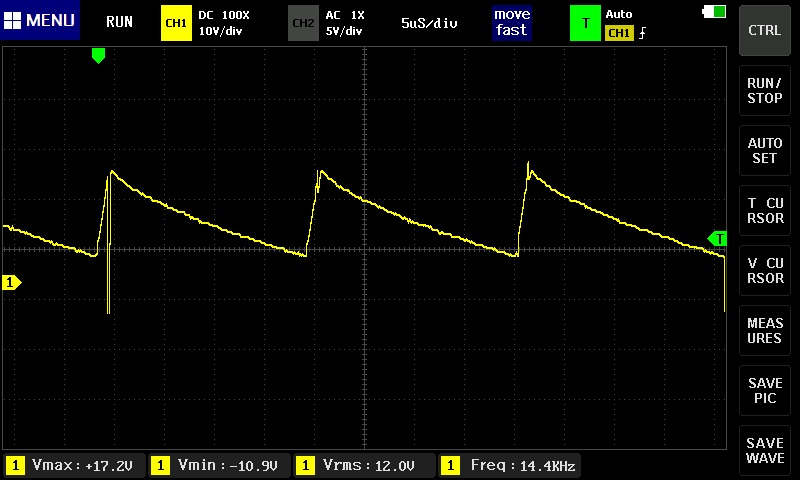The width and height of the screenshot is (800, 480).
Task: Enable the V CURSOR option
Action: (765, 270)
